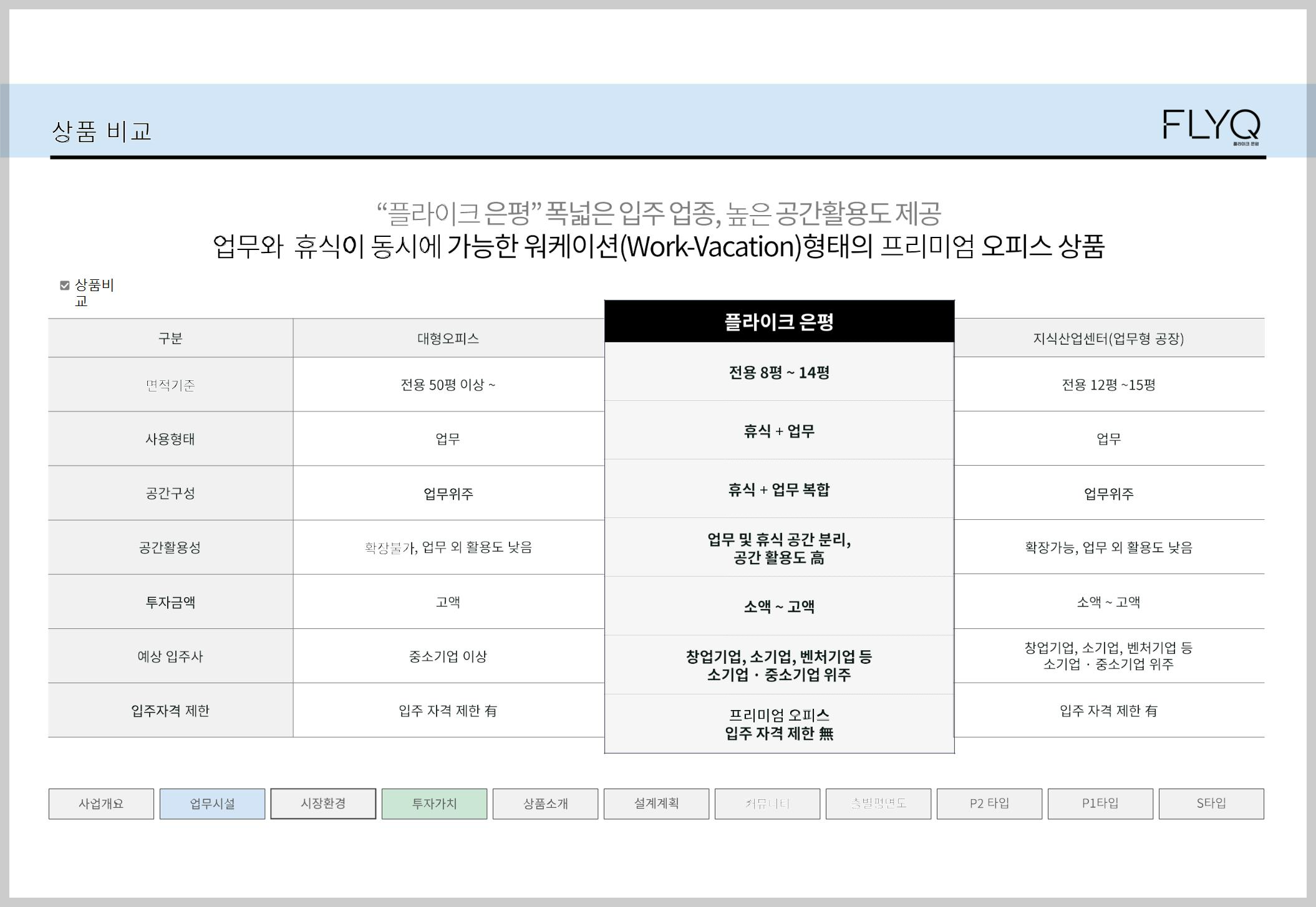Click the 투자금액 row label
Screen dimensions: 1316x907
[x=170, y=602]
